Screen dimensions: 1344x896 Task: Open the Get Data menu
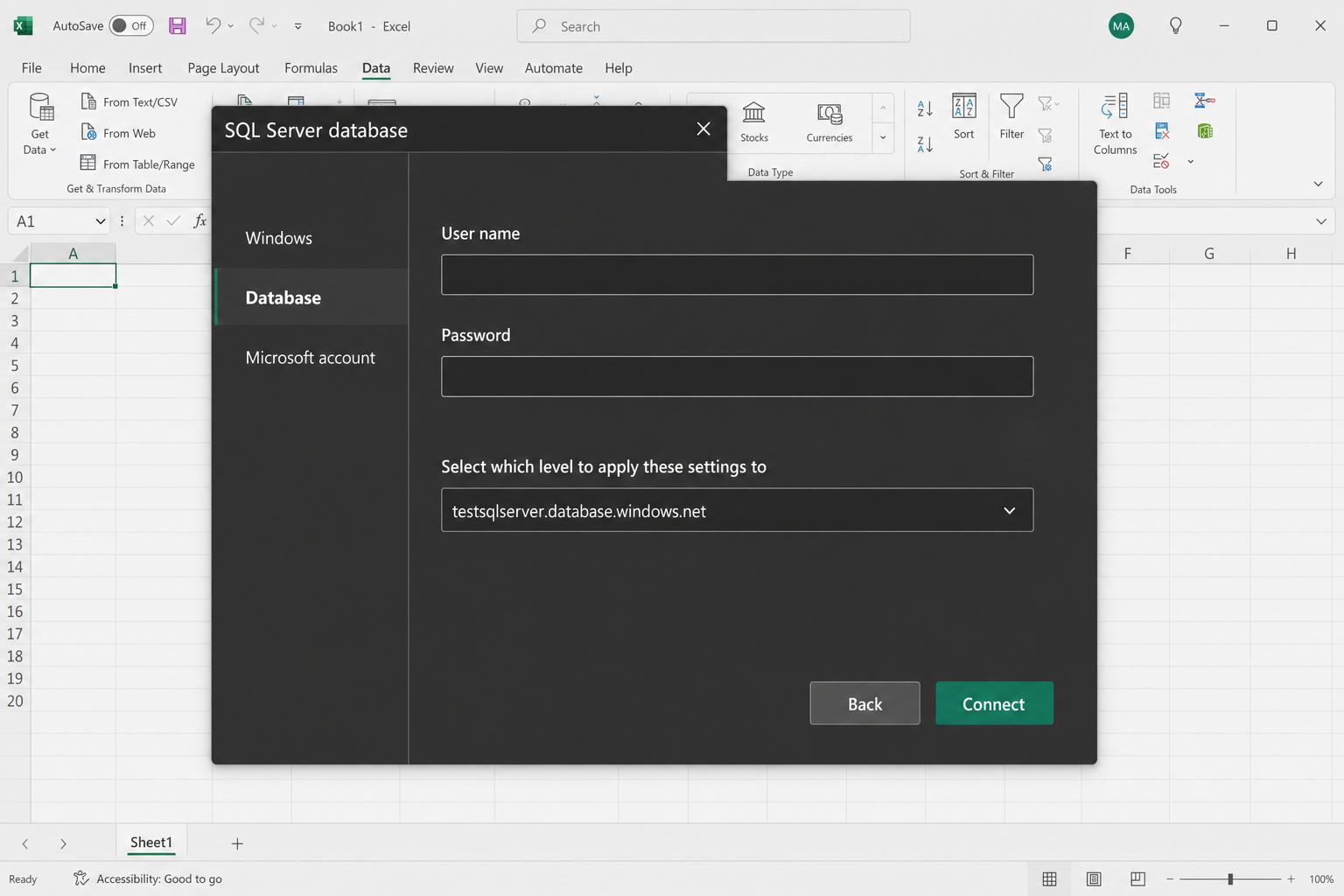coord(40,124)
